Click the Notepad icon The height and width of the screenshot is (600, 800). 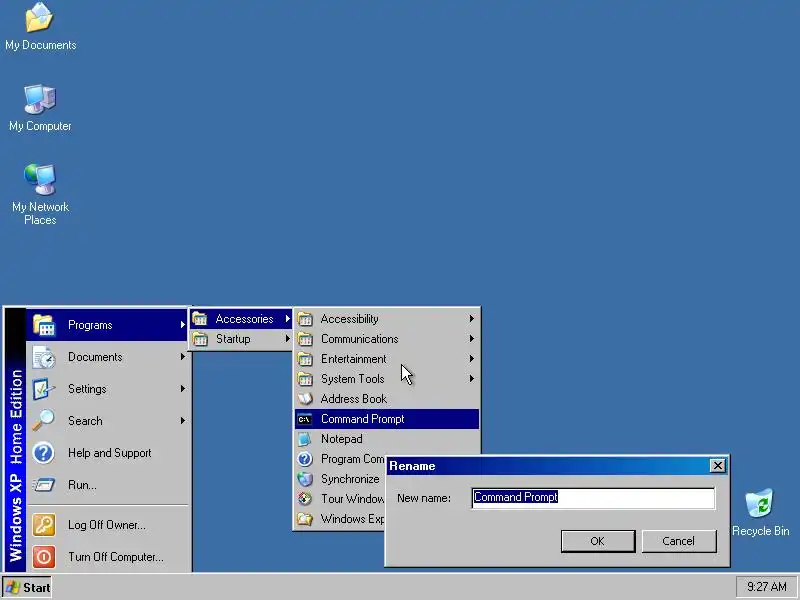coord(305,439)
